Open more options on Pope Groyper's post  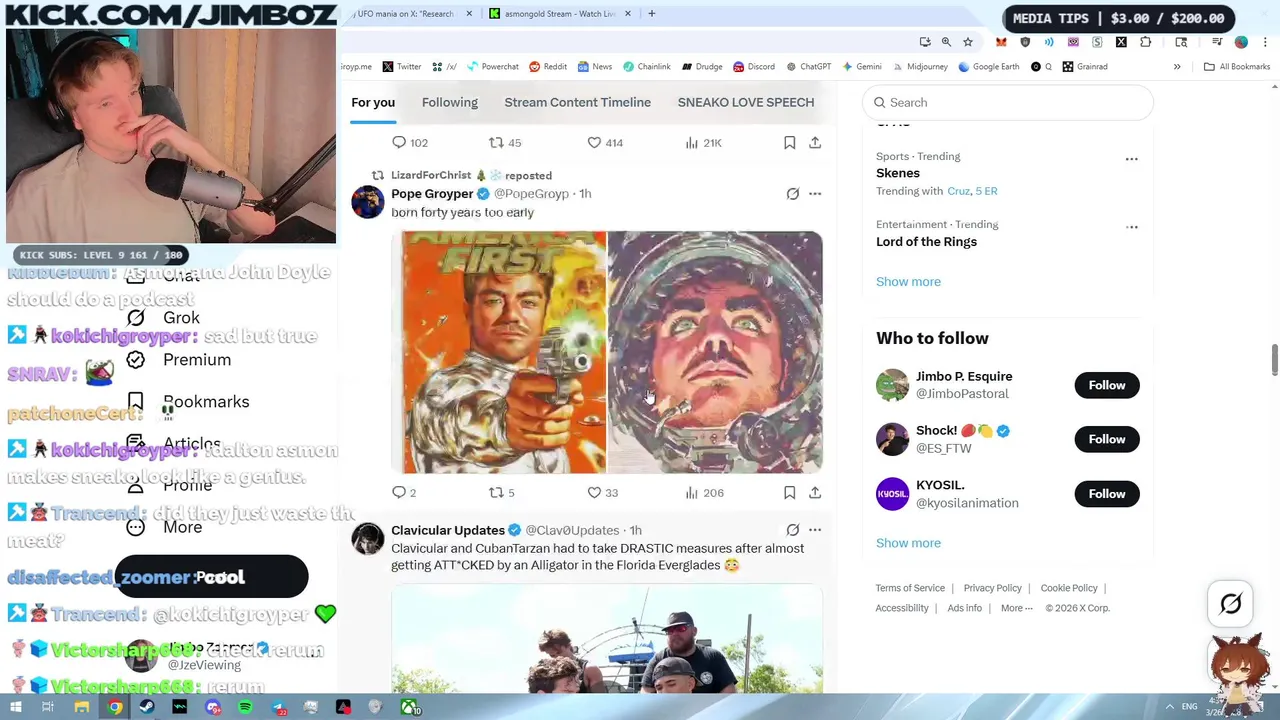(x=815, y=194)
